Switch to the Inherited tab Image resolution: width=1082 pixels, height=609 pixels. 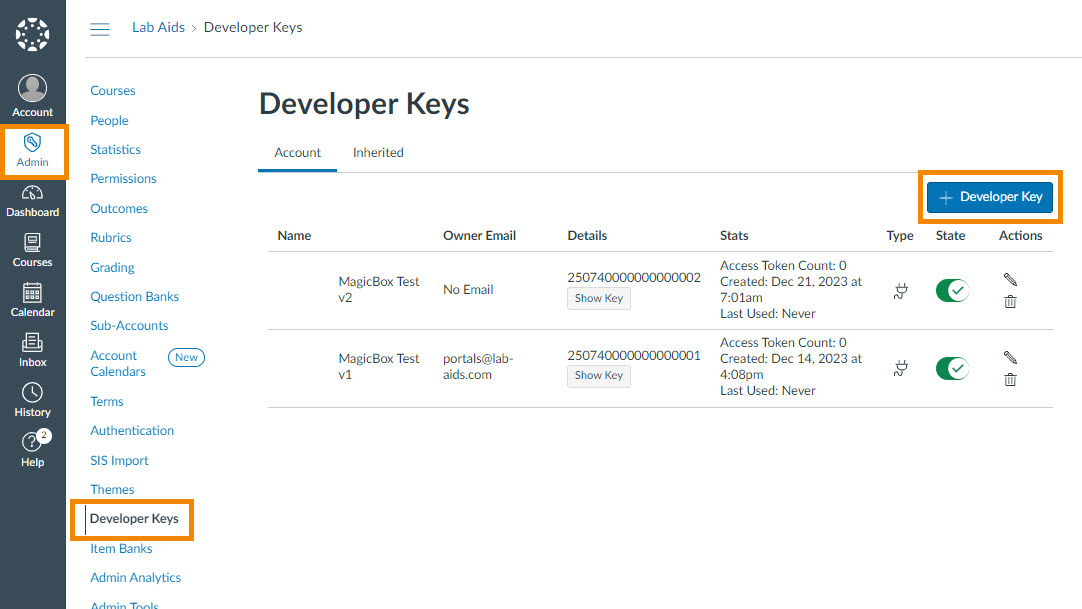coord(378,153)
